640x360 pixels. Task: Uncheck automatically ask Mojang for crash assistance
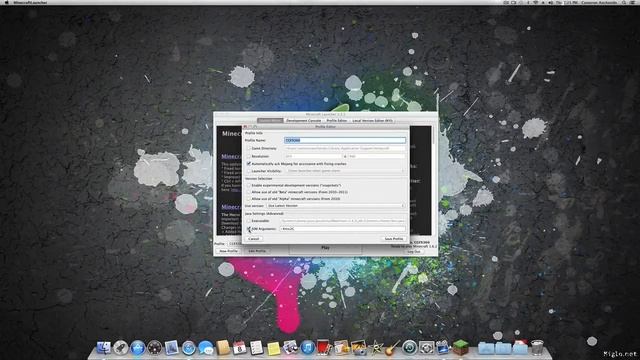pyautogui.click(x=249, y=163)
